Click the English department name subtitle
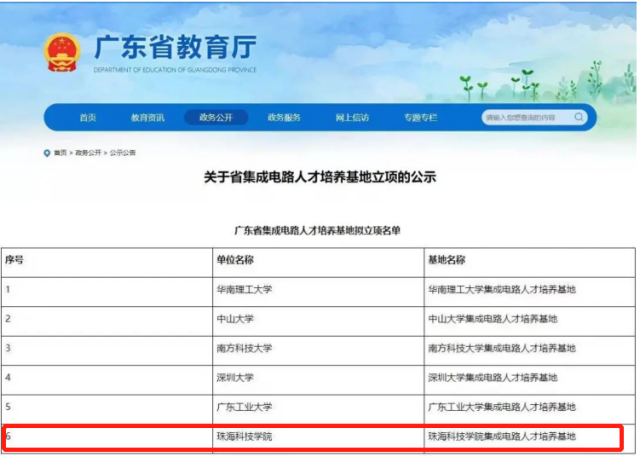640x457 pixels. point(175,70)
